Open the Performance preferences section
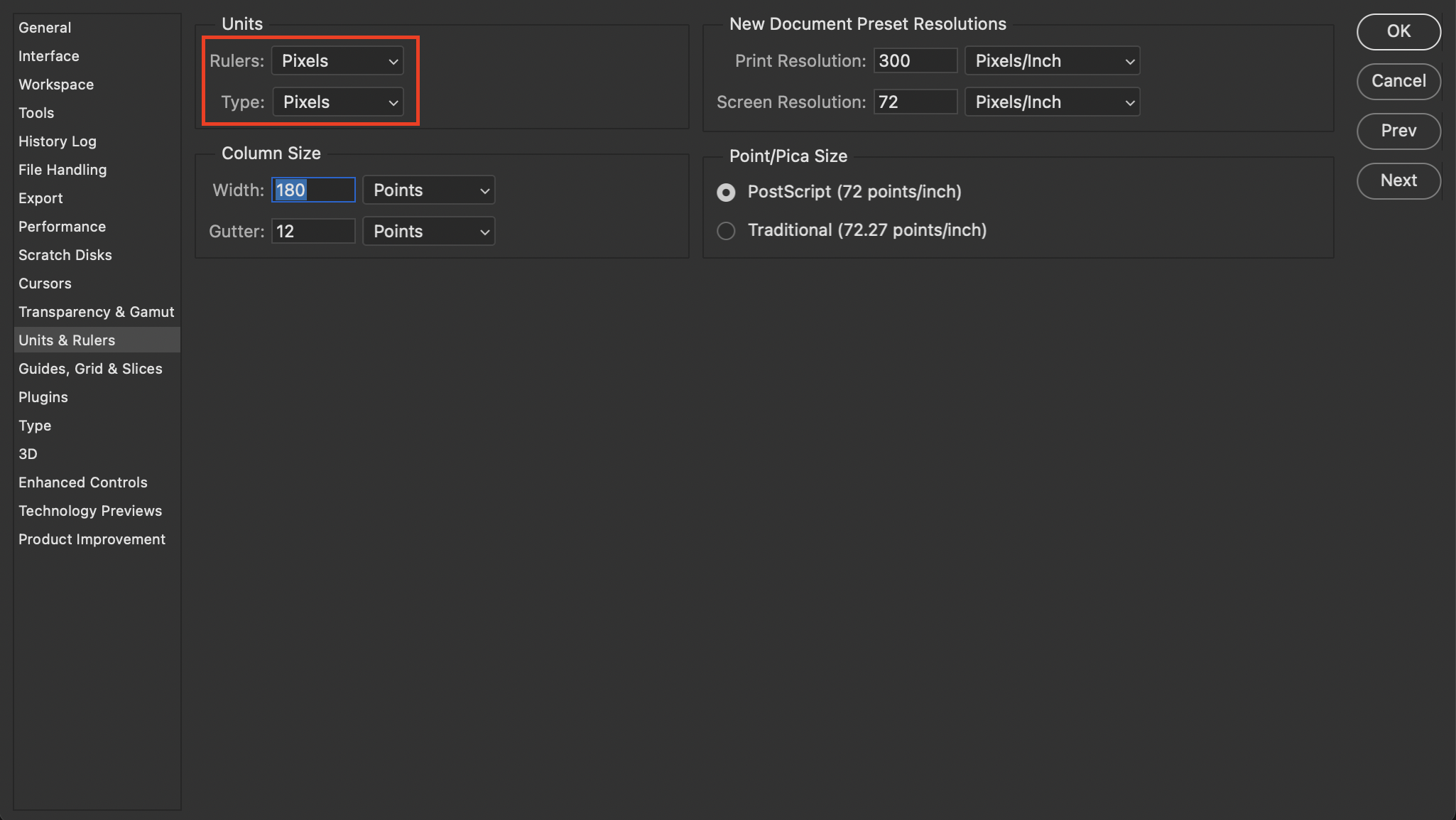Image resolution: width=1456 pixels, height=820 pixels. tap(62, 227)
